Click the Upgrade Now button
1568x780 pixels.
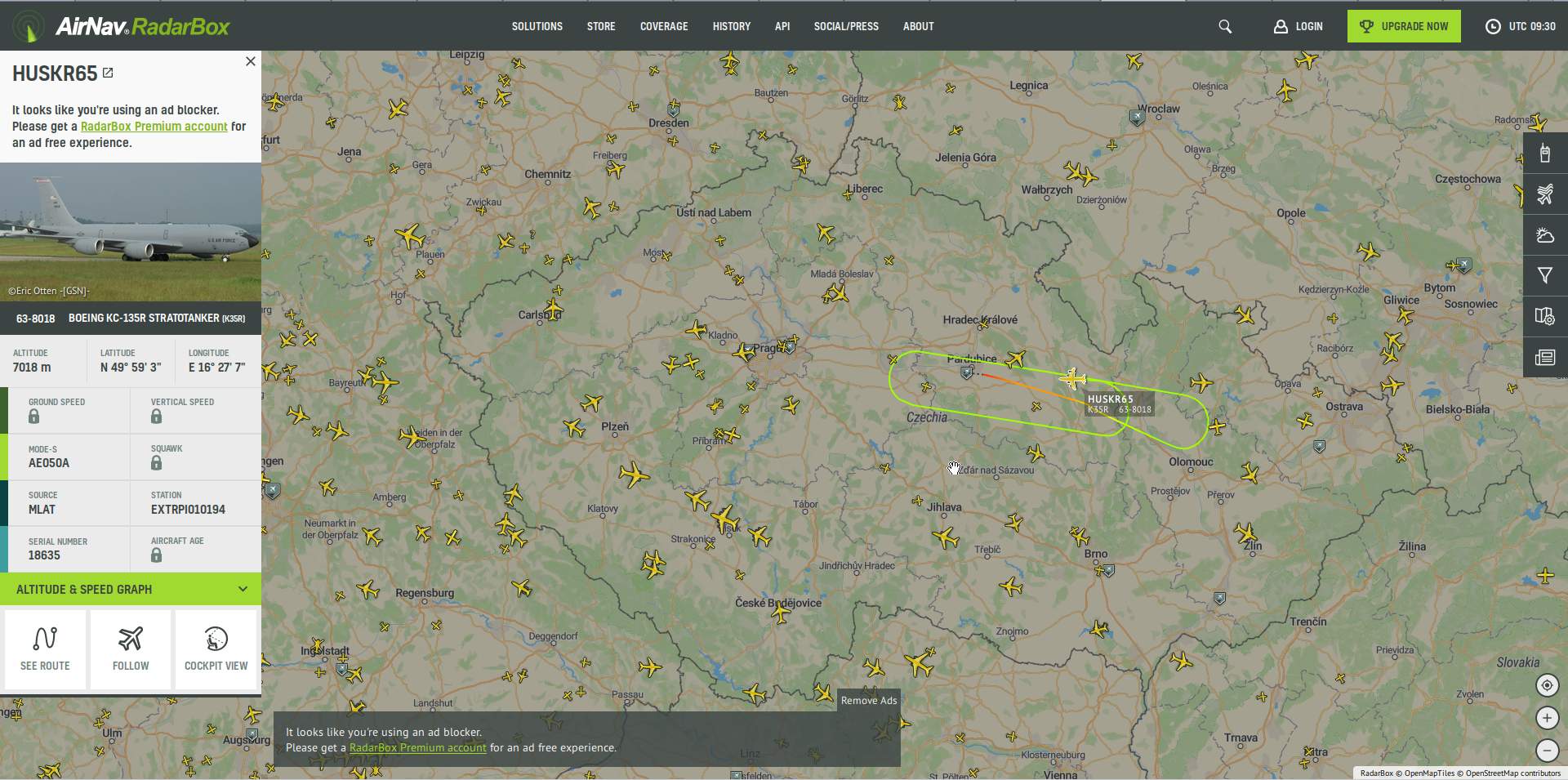1403,26
